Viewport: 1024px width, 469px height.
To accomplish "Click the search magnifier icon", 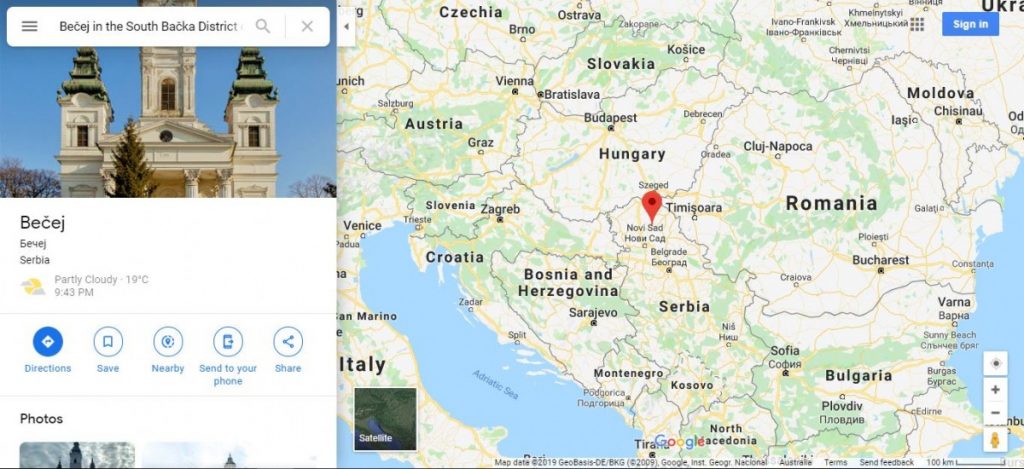I will tap(263, 26).
